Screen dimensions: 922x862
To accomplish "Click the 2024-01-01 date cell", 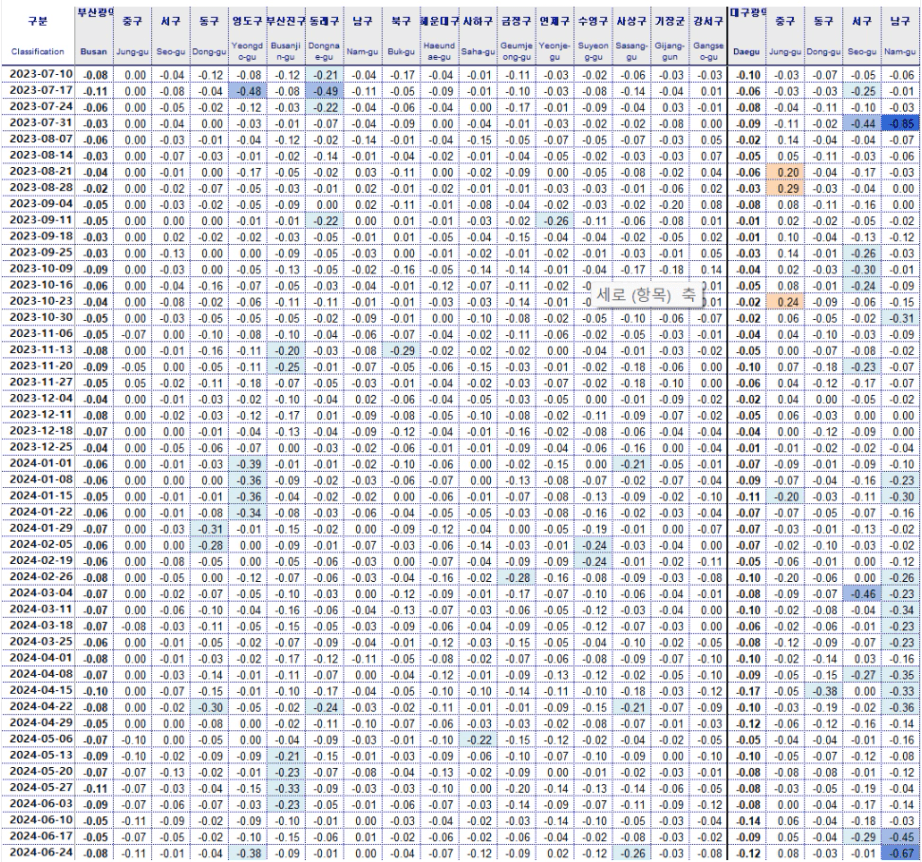I will [x=41, y=463].
